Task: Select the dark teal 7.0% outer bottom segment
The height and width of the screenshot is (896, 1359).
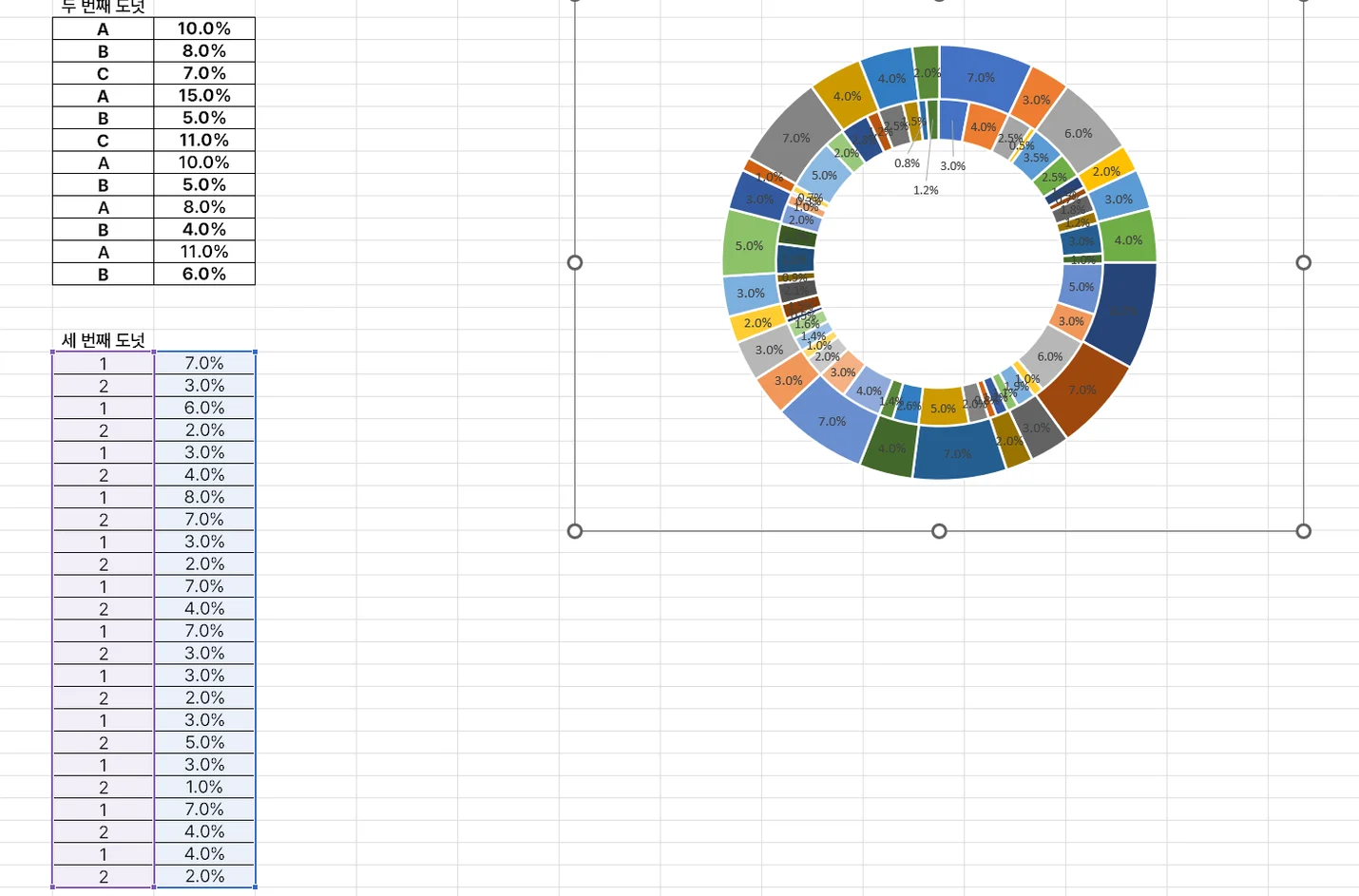Action: [958, 453]
